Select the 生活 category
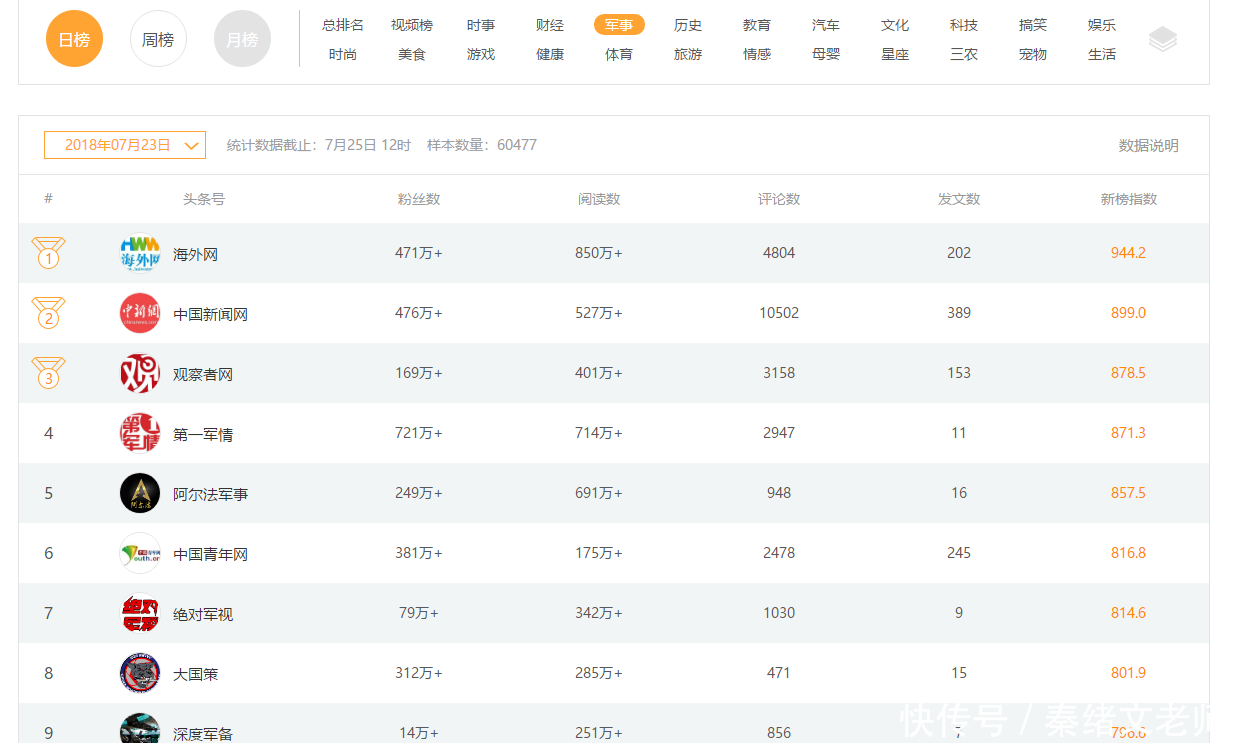 point(1102,54)
